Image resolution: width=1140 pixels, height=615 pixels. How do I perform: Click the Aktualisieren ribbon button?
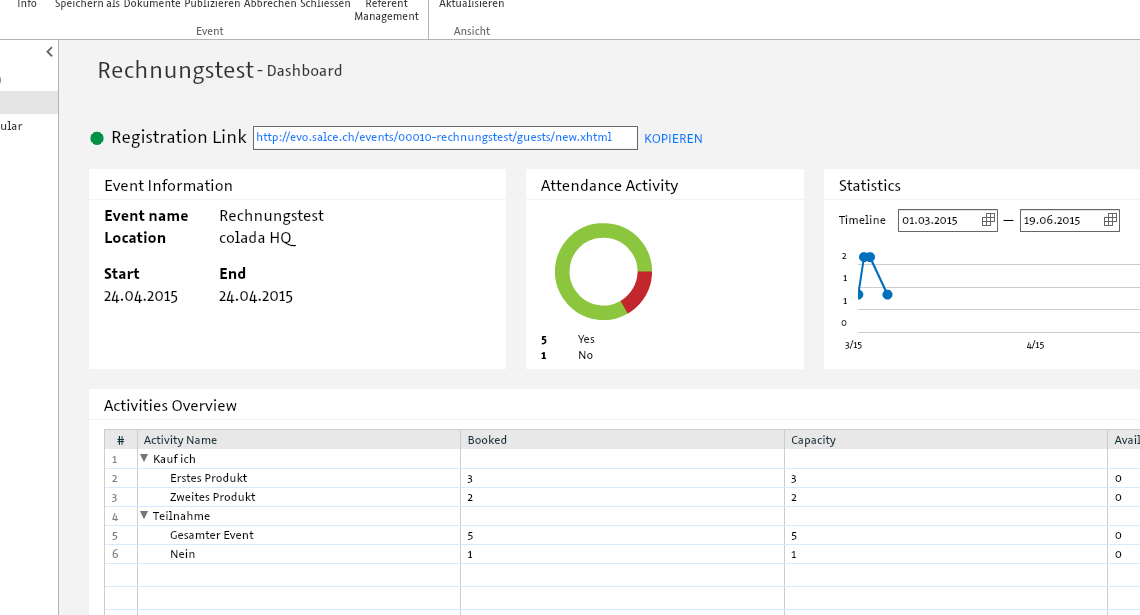pyautogui.click(x=471, y=4)
